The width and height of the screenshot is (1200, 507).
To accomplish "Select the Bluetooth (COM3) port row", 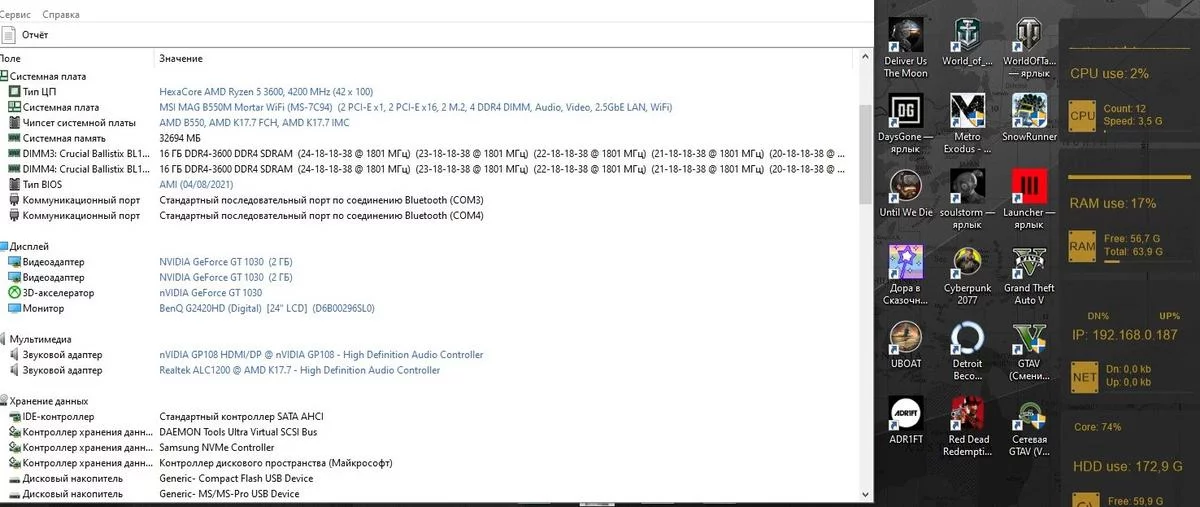I will click(x=321, y=200).
